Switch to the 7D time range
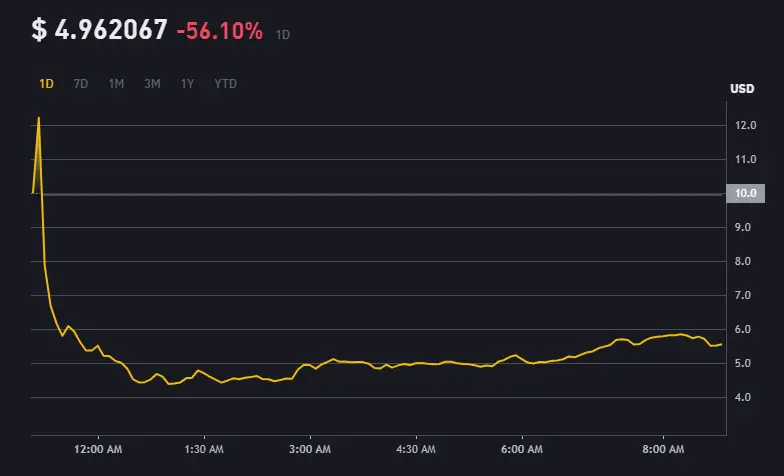Image resolution: width=784 pixels, height=476 pixels. (x=80, y=84)
